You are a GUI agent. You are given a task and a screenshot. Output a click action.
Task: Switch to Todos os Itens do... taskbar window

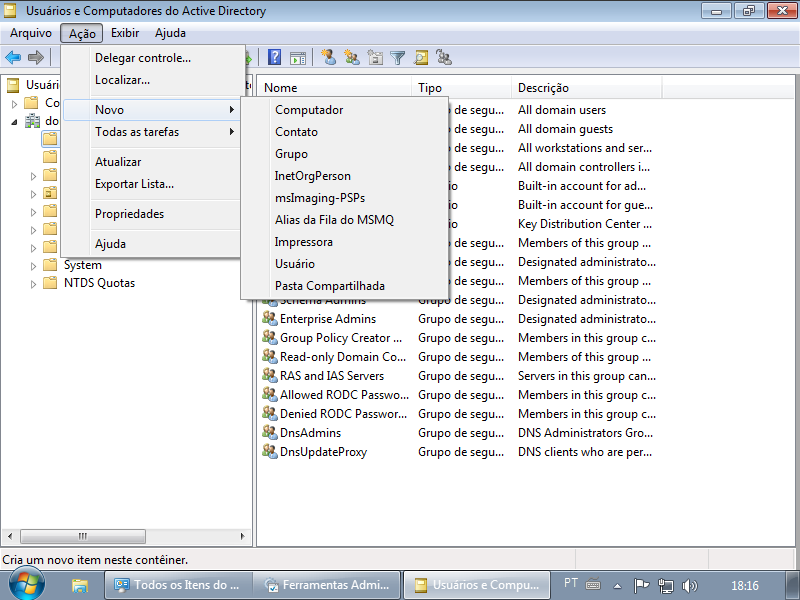point(178,585)
